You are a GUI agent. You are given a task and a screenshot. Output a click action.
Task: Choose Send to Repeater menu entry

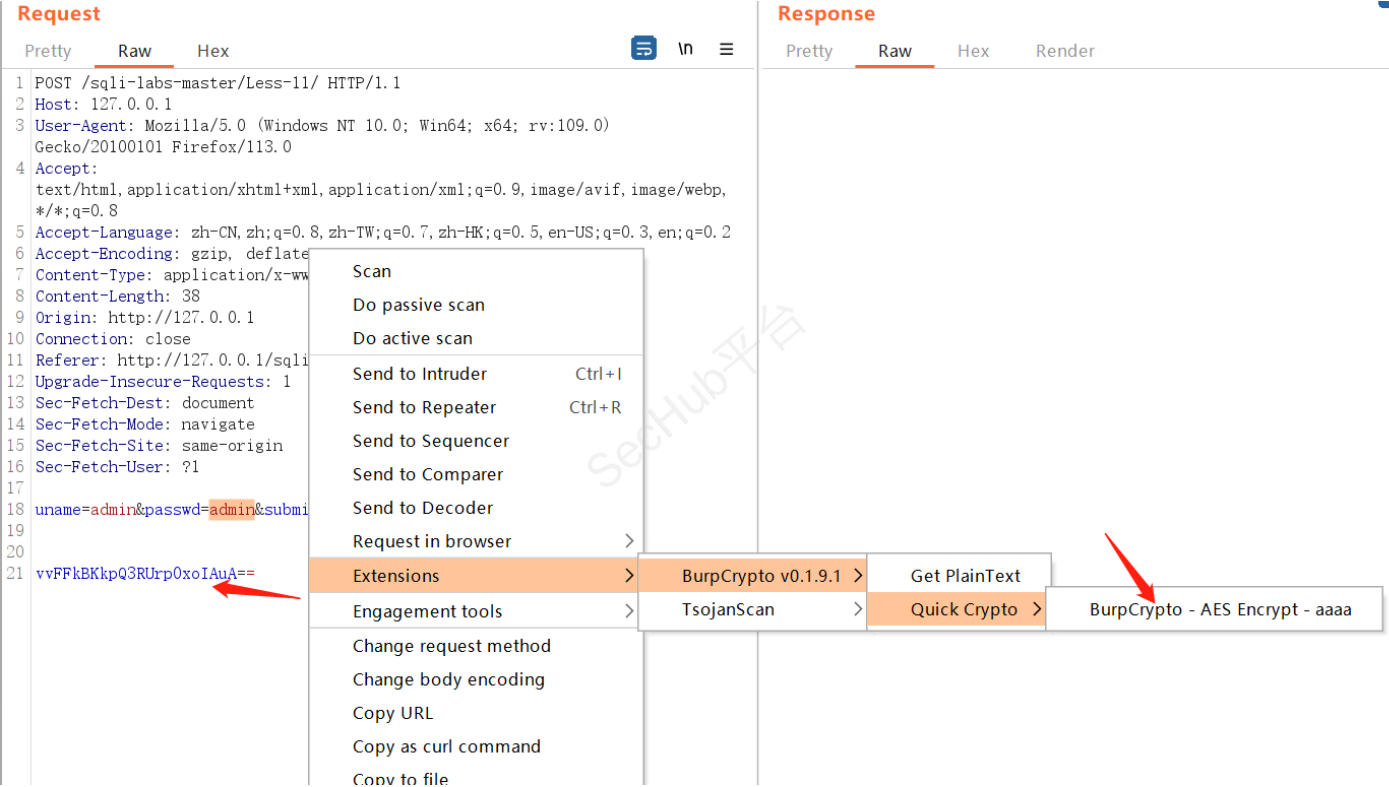424,407
